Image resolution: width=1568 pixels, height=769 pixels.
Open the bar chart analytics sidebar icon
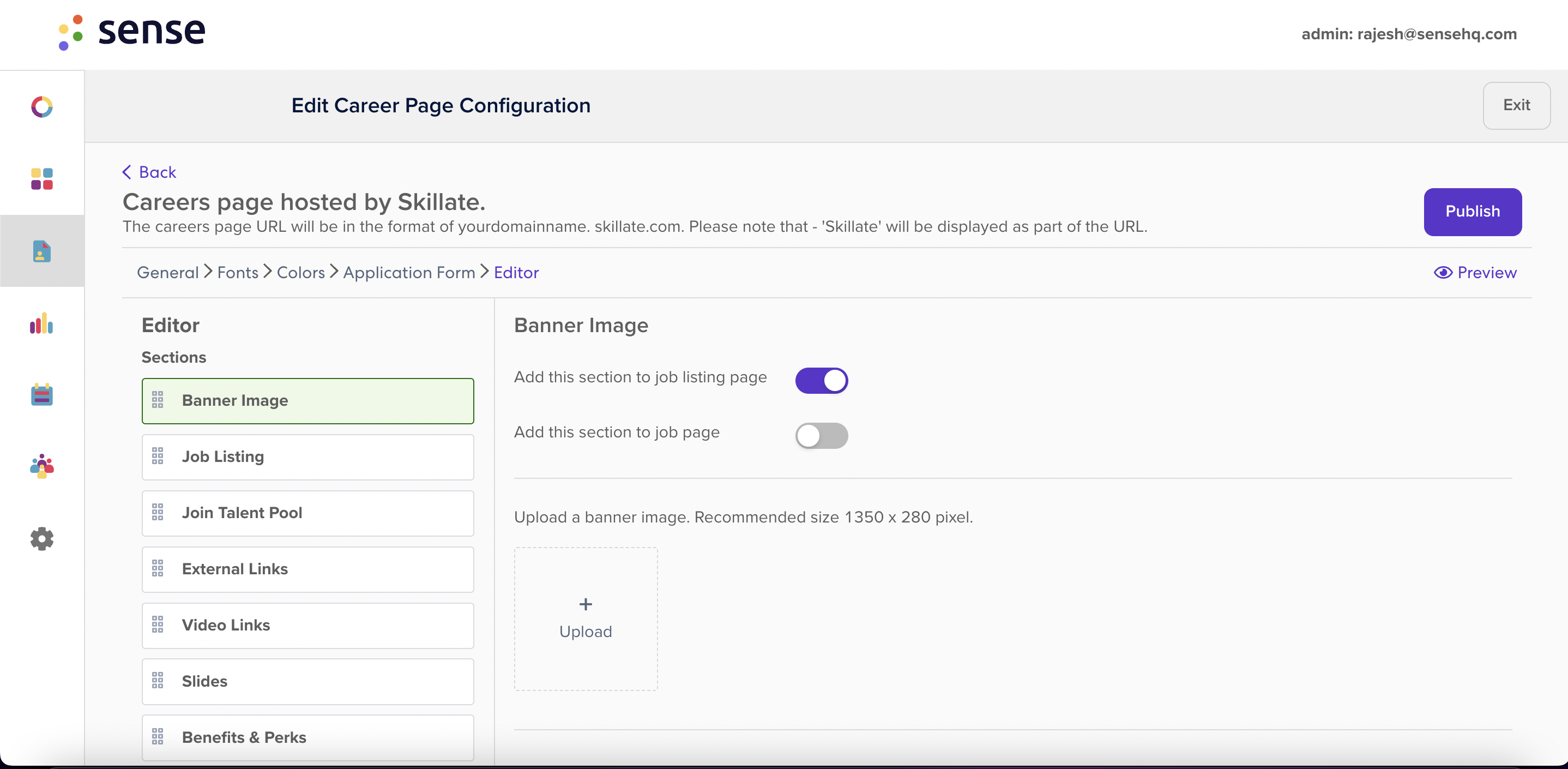click(x=42, y=323)
